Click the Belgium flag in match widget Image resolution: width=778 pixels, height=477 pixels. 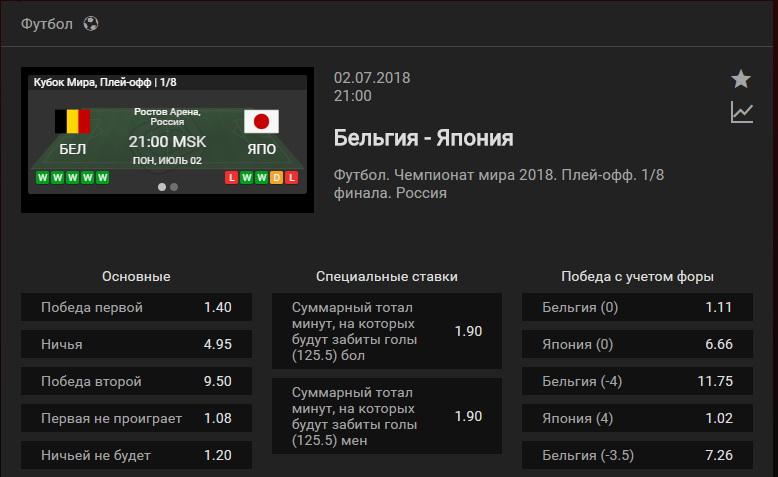click(x=72, y=121)
